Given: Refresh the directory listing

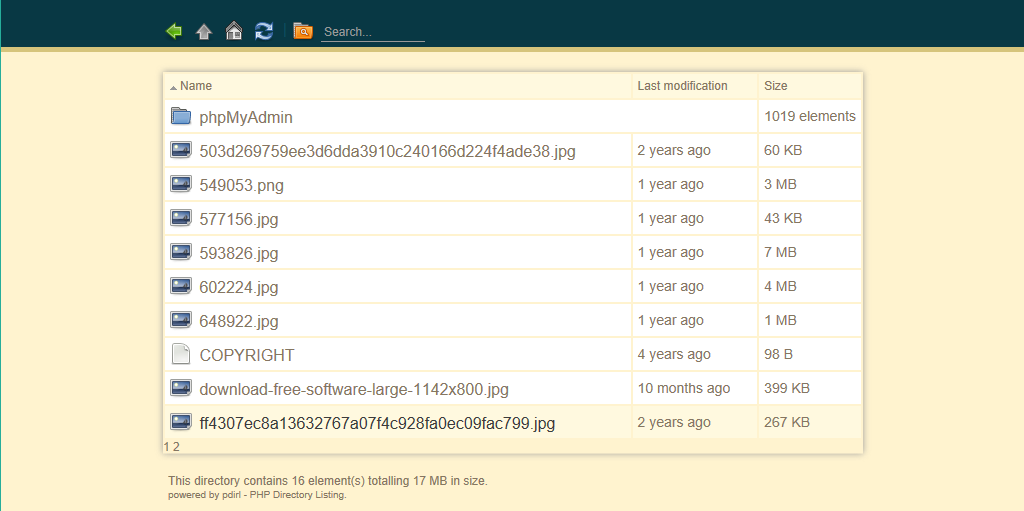Looking at the screenshot, I should [264, 31].
